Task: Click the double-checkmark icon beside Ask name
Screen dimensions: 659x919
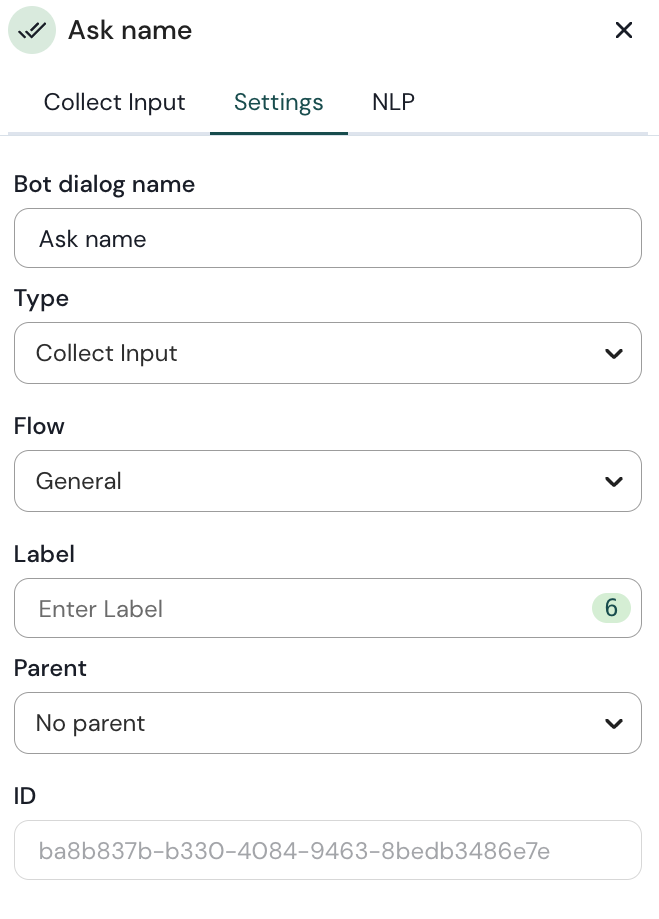Action: coord(32,31)
